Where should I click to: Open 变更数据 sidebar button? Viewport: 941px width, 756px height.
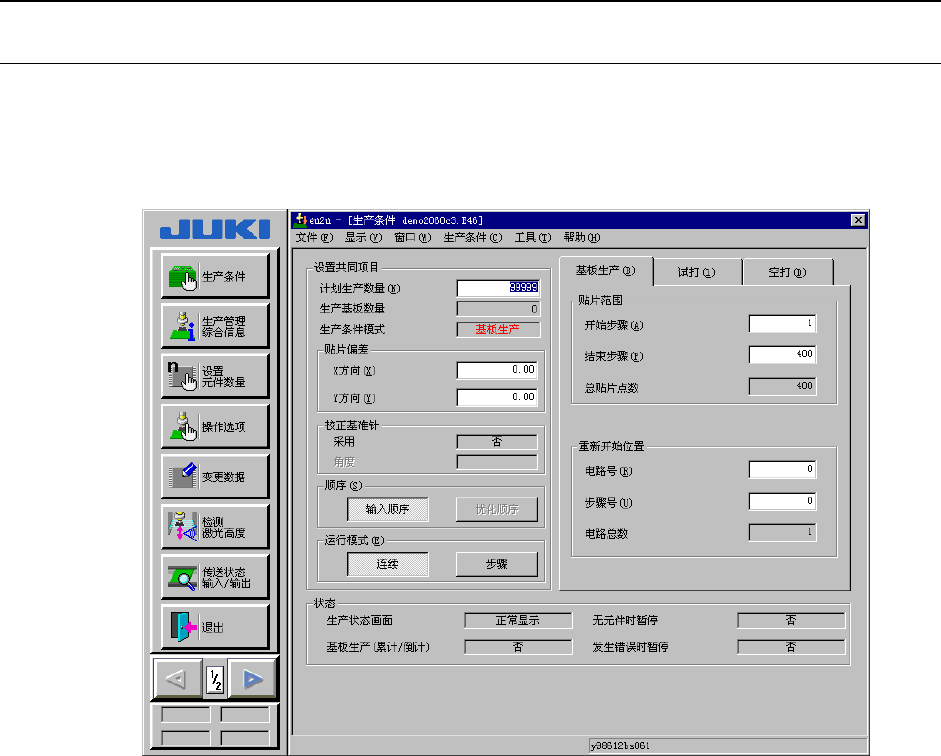click(215, 476)
